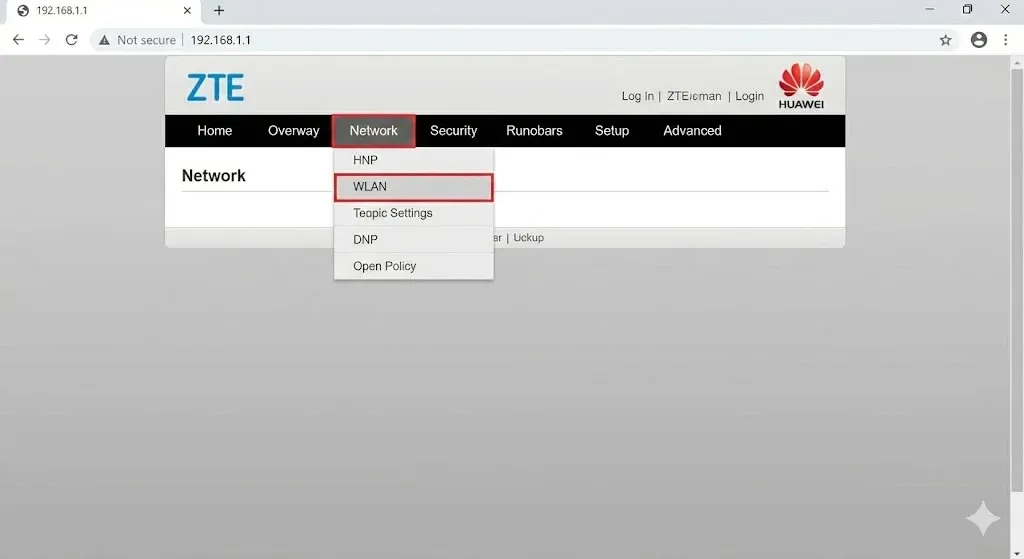Click the browser forward arrow
Viewport: 1024px width, 559px height.
44,40
